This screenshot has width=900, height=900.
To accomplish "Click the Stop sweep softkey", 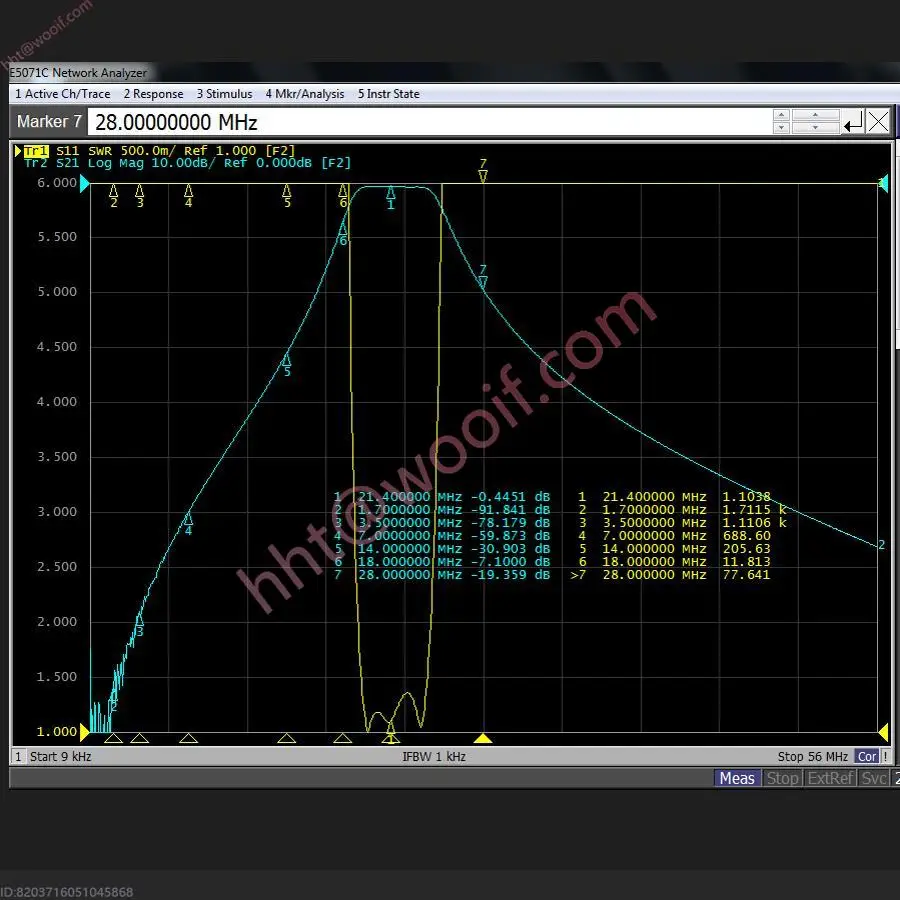I will pos(782,778).
